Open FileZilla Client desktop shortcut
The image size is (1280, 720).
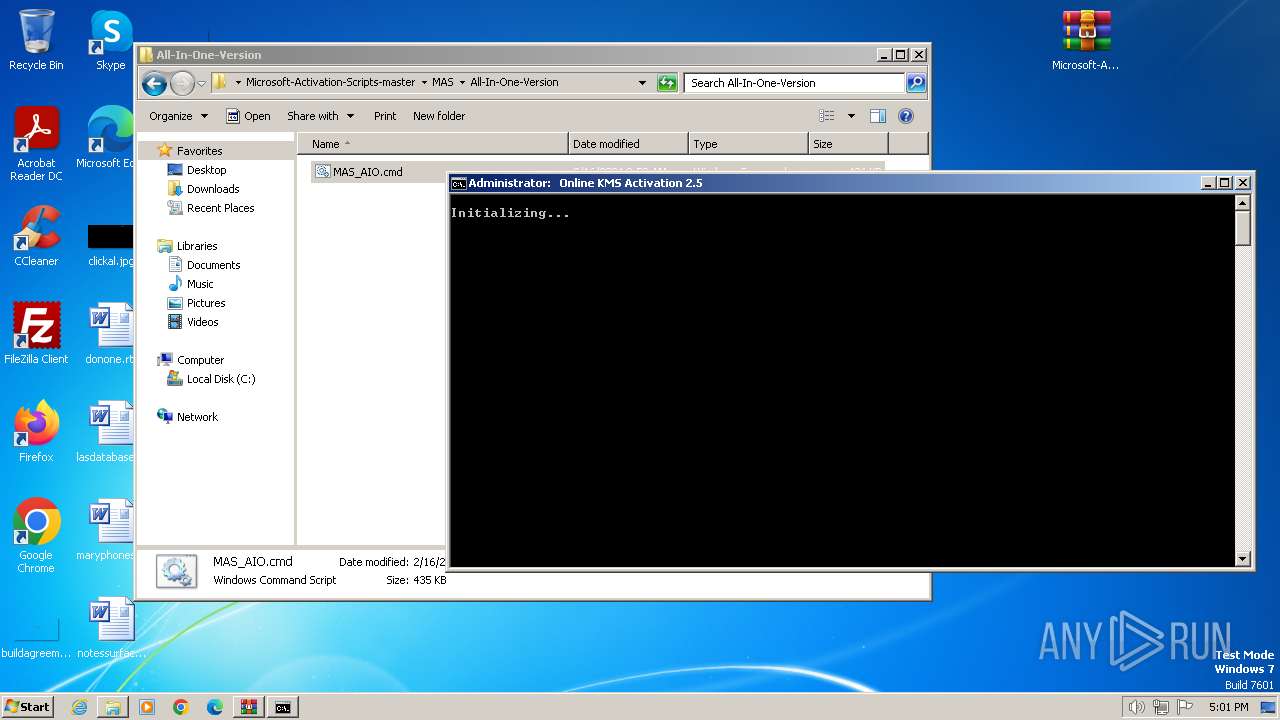pyautogui.click(x=36, y=334)
